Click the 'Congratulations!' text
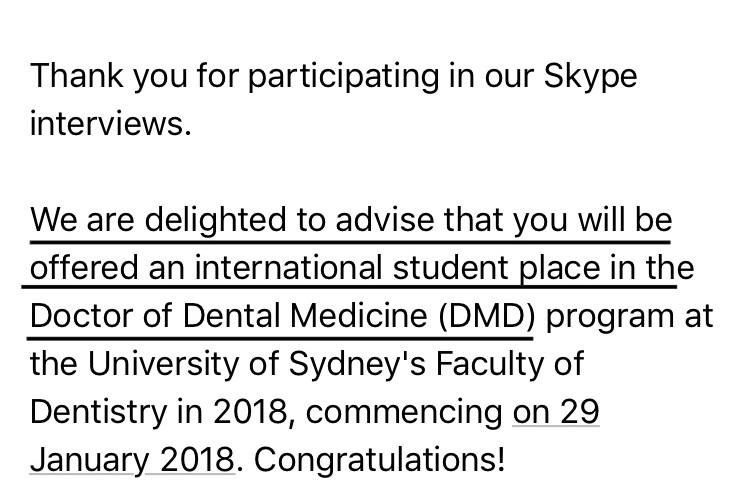747x497 pixels. point(379,460)
